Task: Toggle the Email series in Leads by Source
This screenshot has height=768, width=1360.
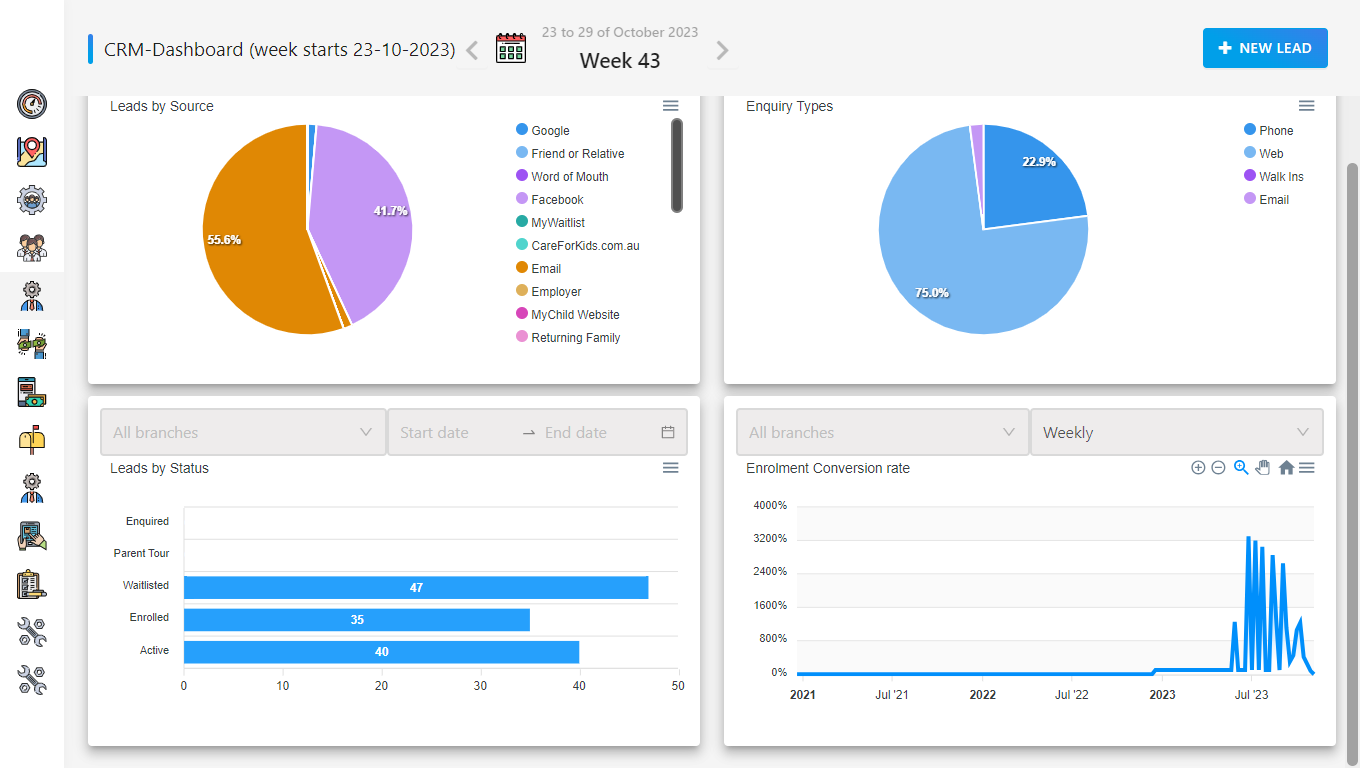Action: click(x=538, y=269)
